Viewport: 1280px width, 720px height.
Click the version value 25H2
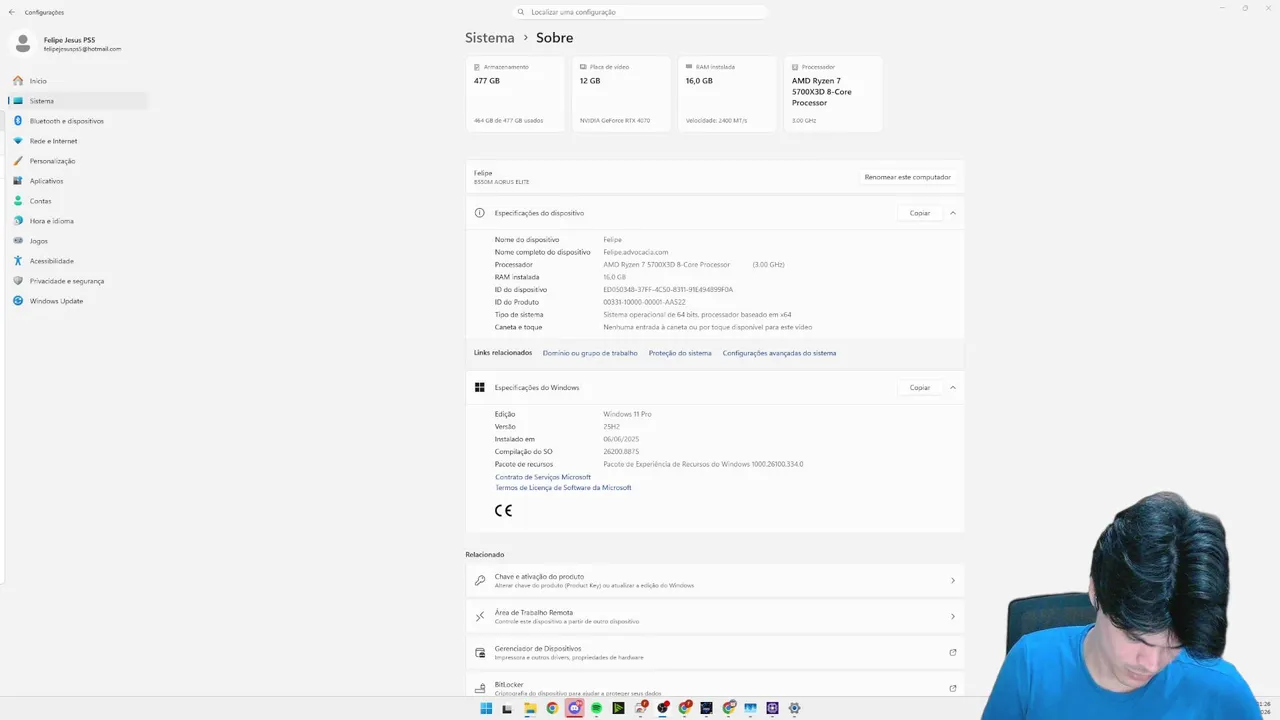(x=611, y=427)
